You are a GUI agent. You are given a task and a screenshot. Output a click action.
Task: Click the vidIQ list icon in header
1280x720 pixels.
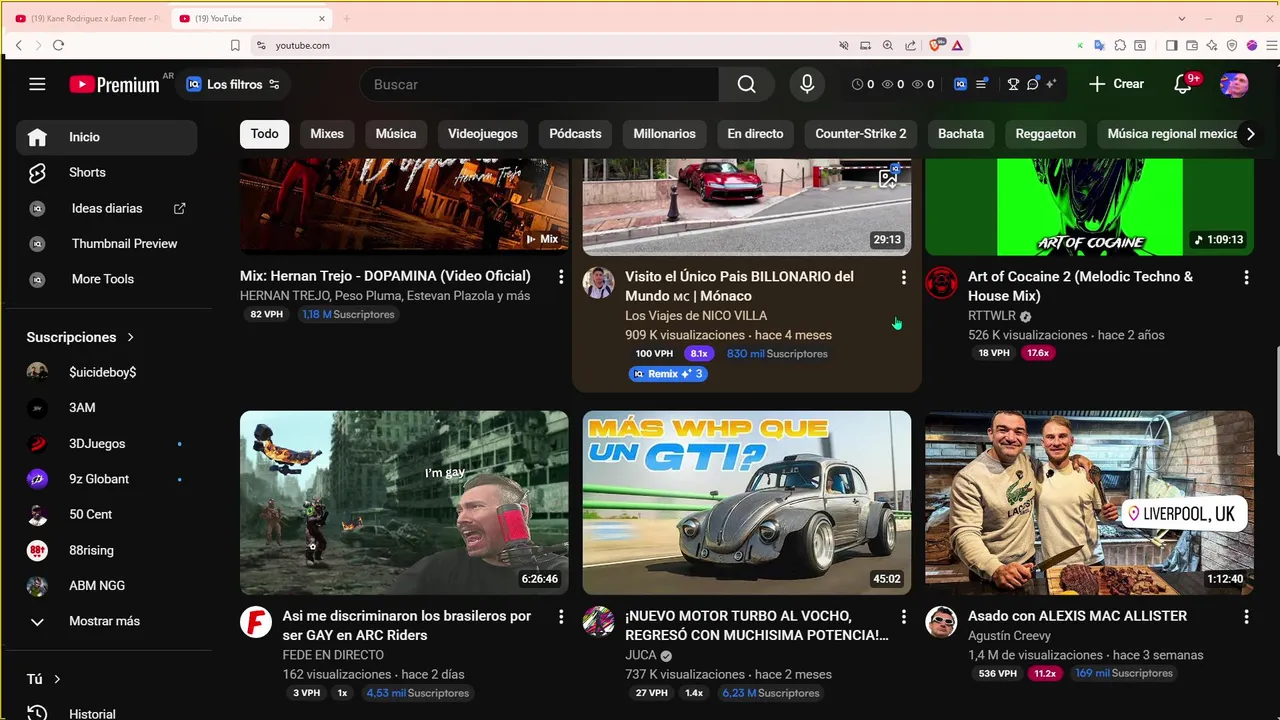click(x=982, y=84)
